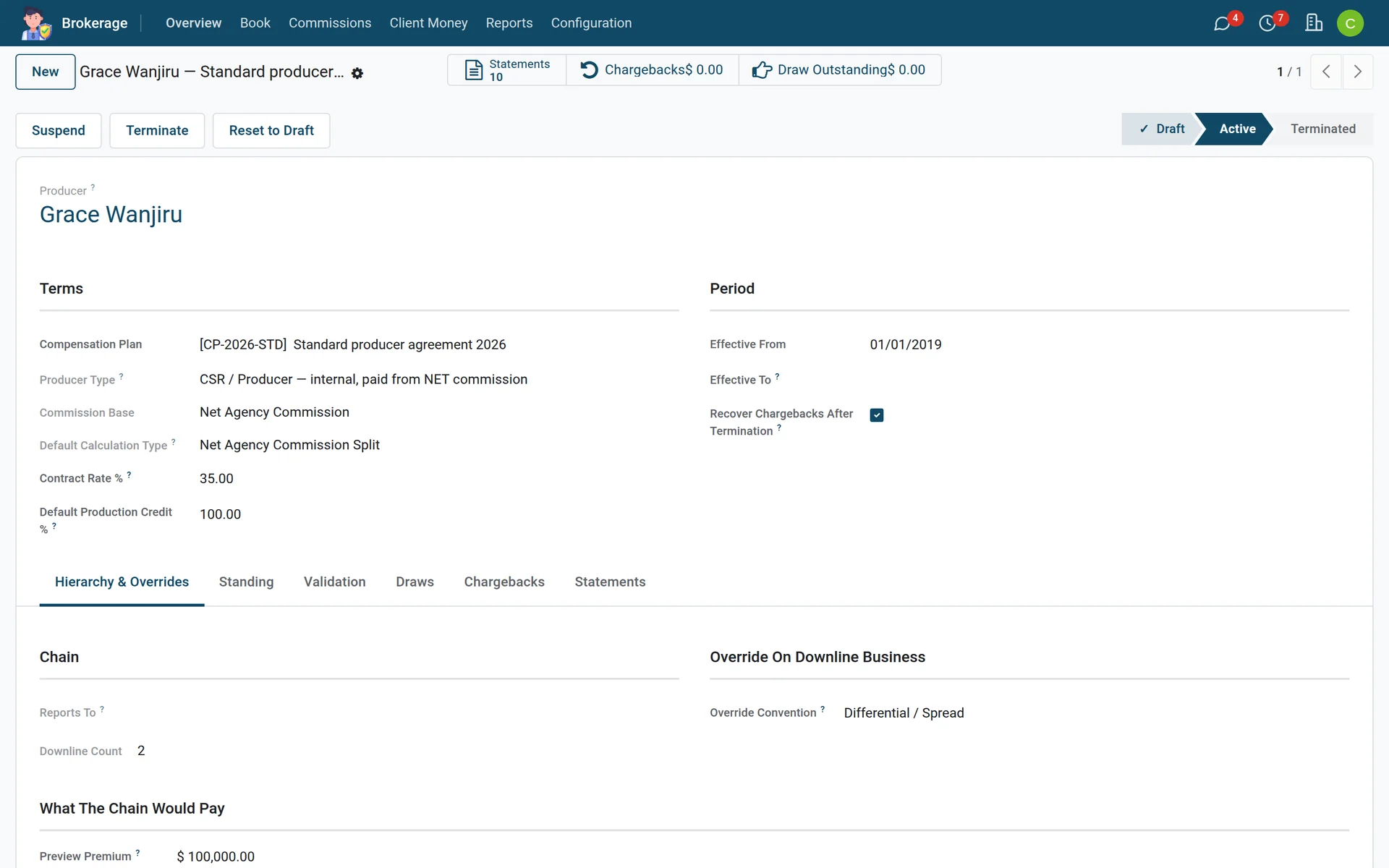1389x868 pixels.
Task: Select the Terminated status stage
Action: click(1323, 129)
